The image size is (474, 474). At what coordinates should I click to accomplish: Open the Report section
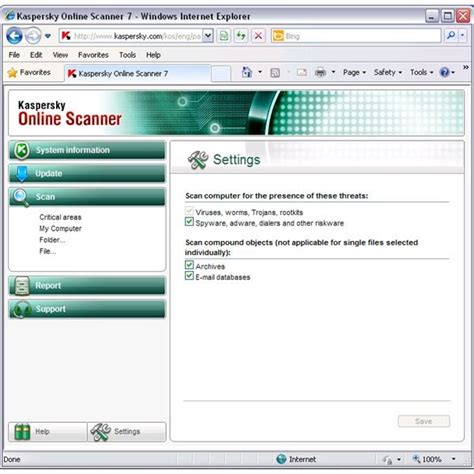click(x=87, y=286)
